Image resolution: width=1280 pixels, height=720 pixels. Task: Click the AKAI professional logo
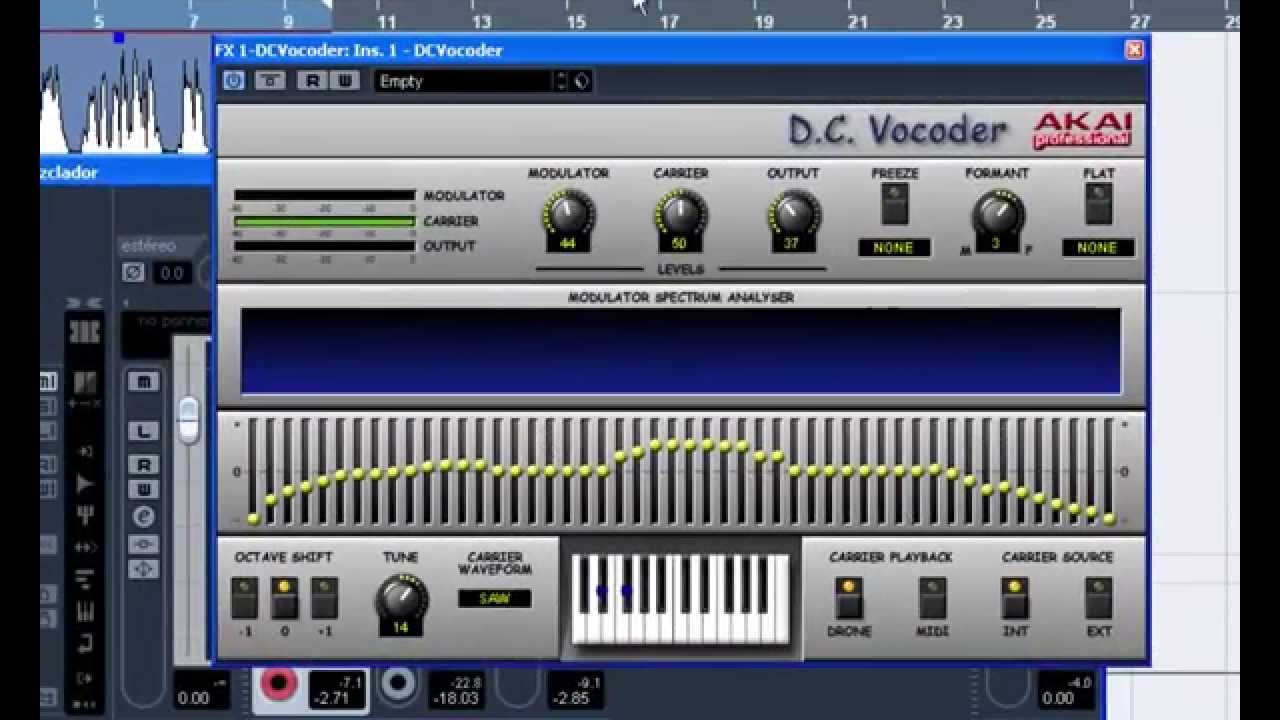pos(1082,130)
